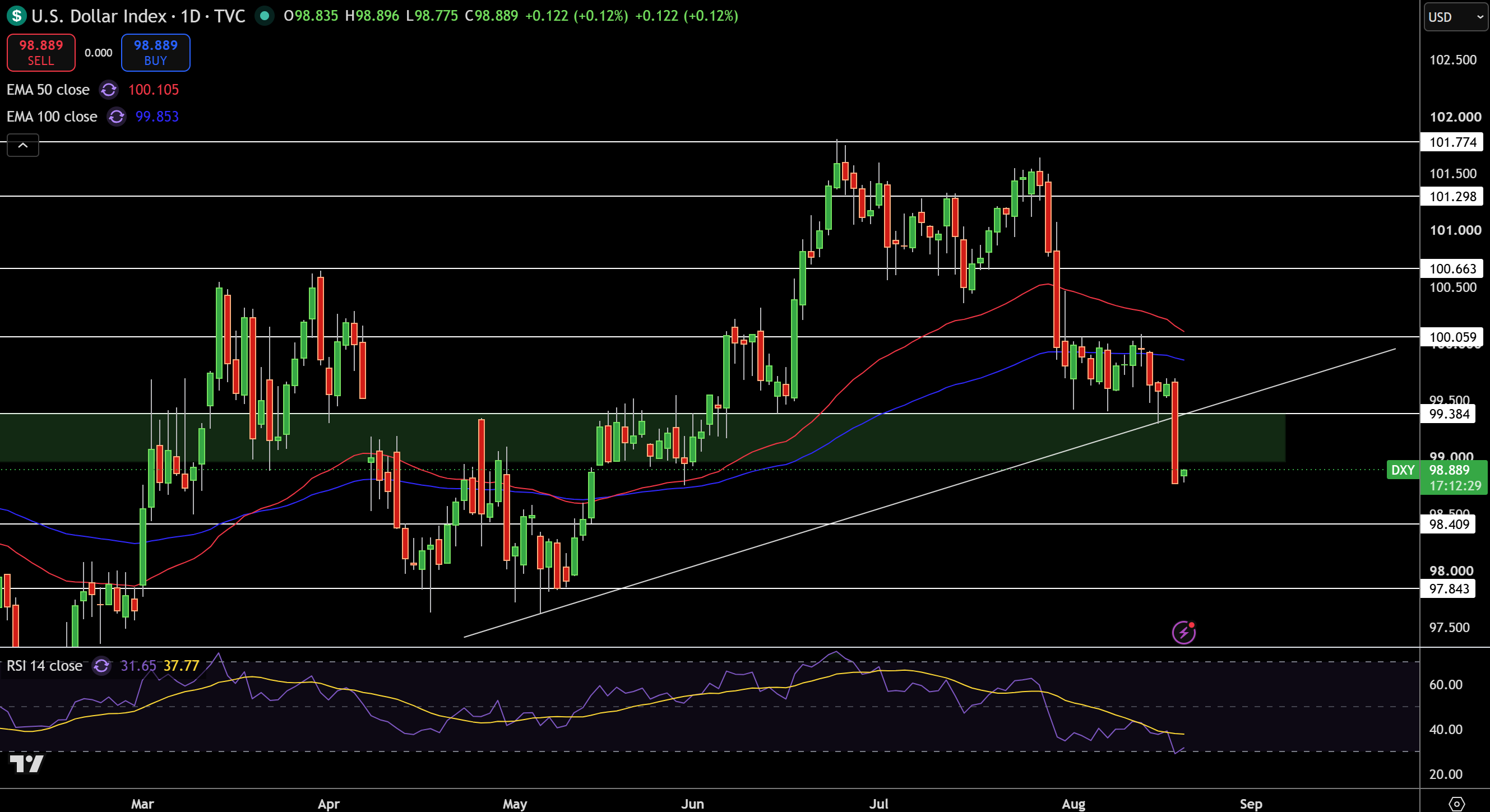Click the EMA 50 refresh indicator icon
Viewport: 1490px width, 812px height.
click(108, 90)
